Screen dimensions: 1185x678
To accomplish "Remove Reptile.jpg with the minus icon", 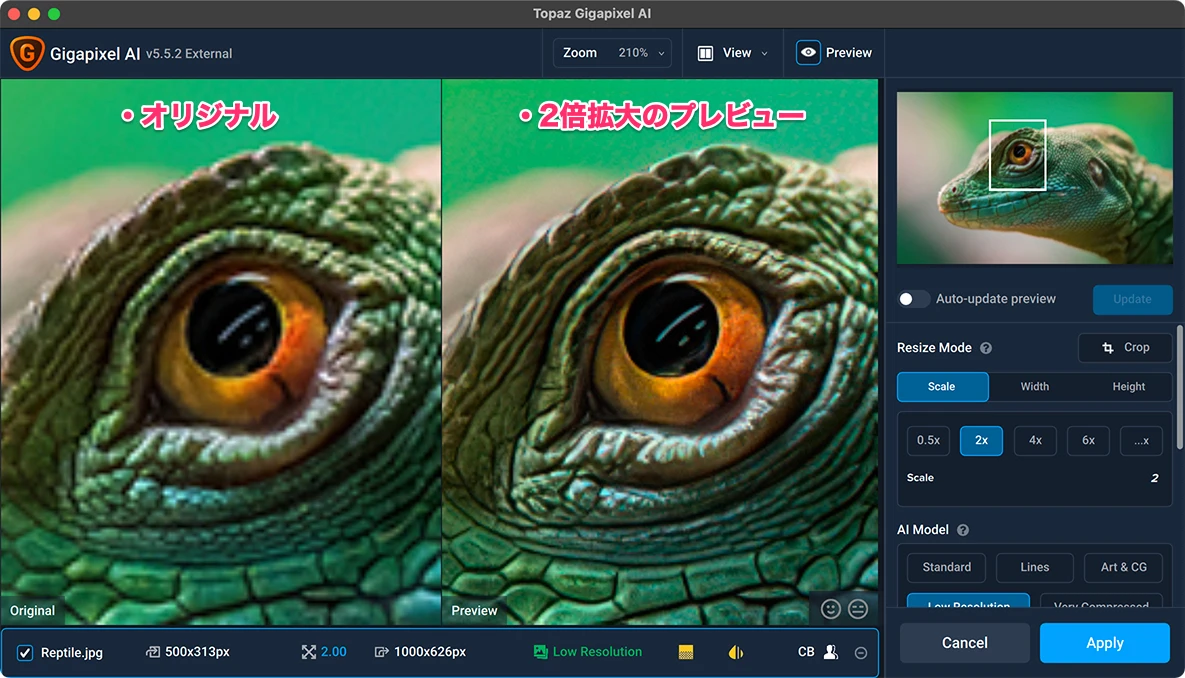I will tap(860, 653).
